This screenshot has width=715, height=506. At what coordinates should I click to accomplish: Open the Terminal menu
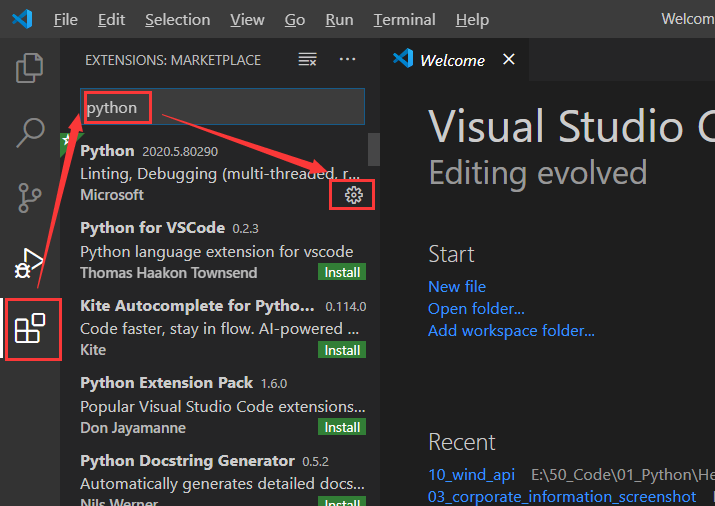point(404,20)
